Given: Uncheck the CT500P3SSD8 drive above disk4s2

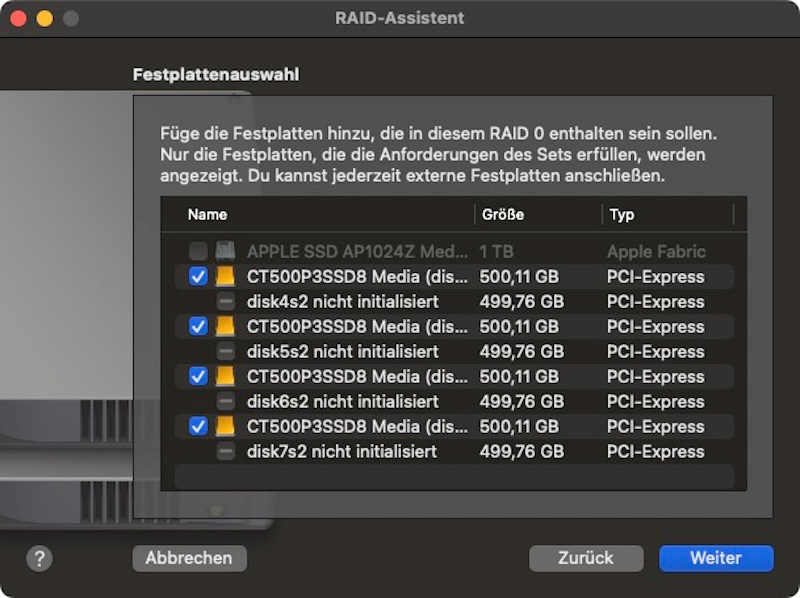Looking at the screenshot, I should (198, 277).
